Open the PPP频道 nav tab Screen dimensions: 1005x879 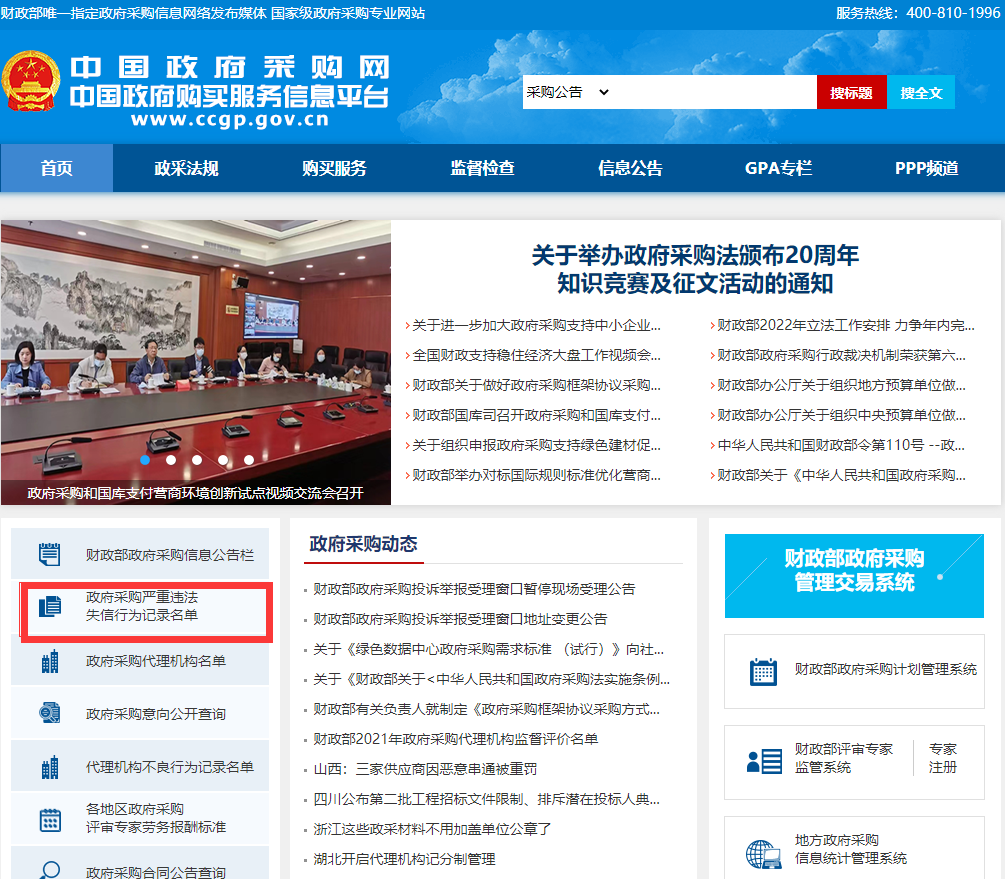tap(926, 168)
